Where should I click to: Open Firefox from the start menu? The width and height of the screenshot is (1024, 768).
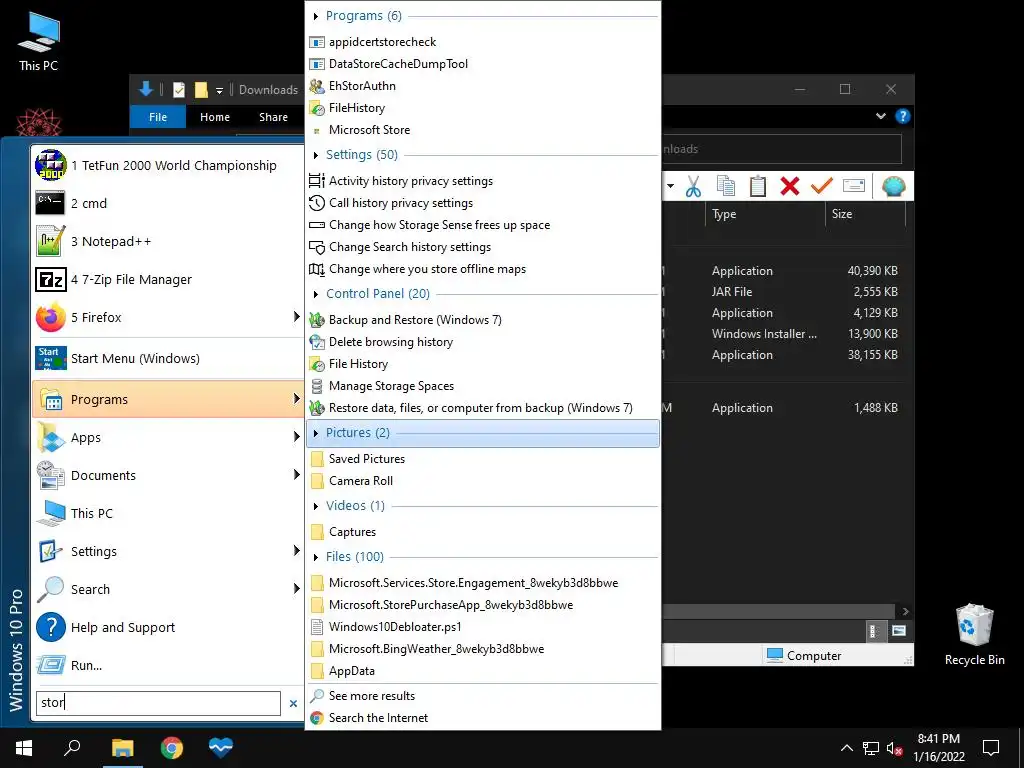tap(167, 317)
